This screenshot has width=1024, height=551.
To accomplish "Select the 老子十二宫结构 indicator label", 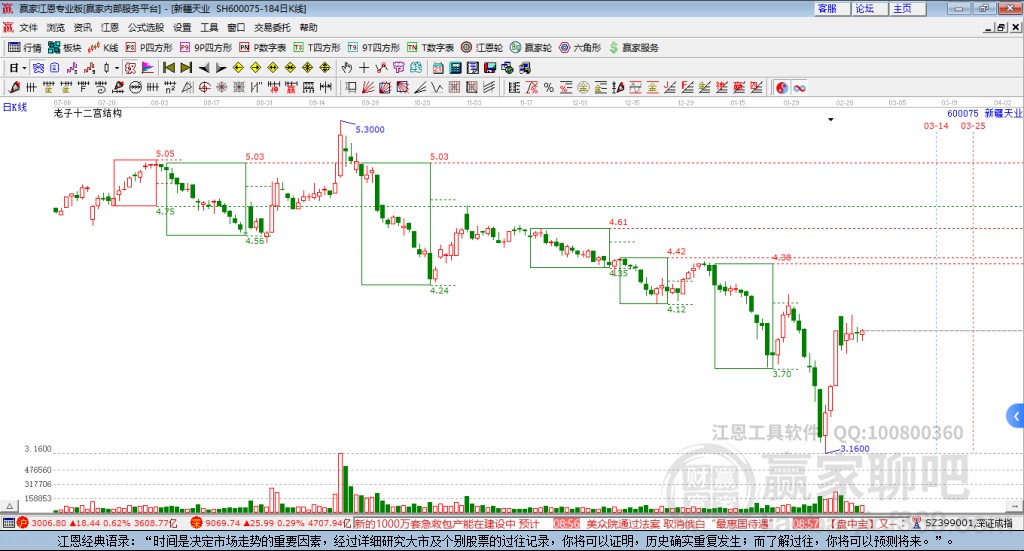I will pos(88,113).
